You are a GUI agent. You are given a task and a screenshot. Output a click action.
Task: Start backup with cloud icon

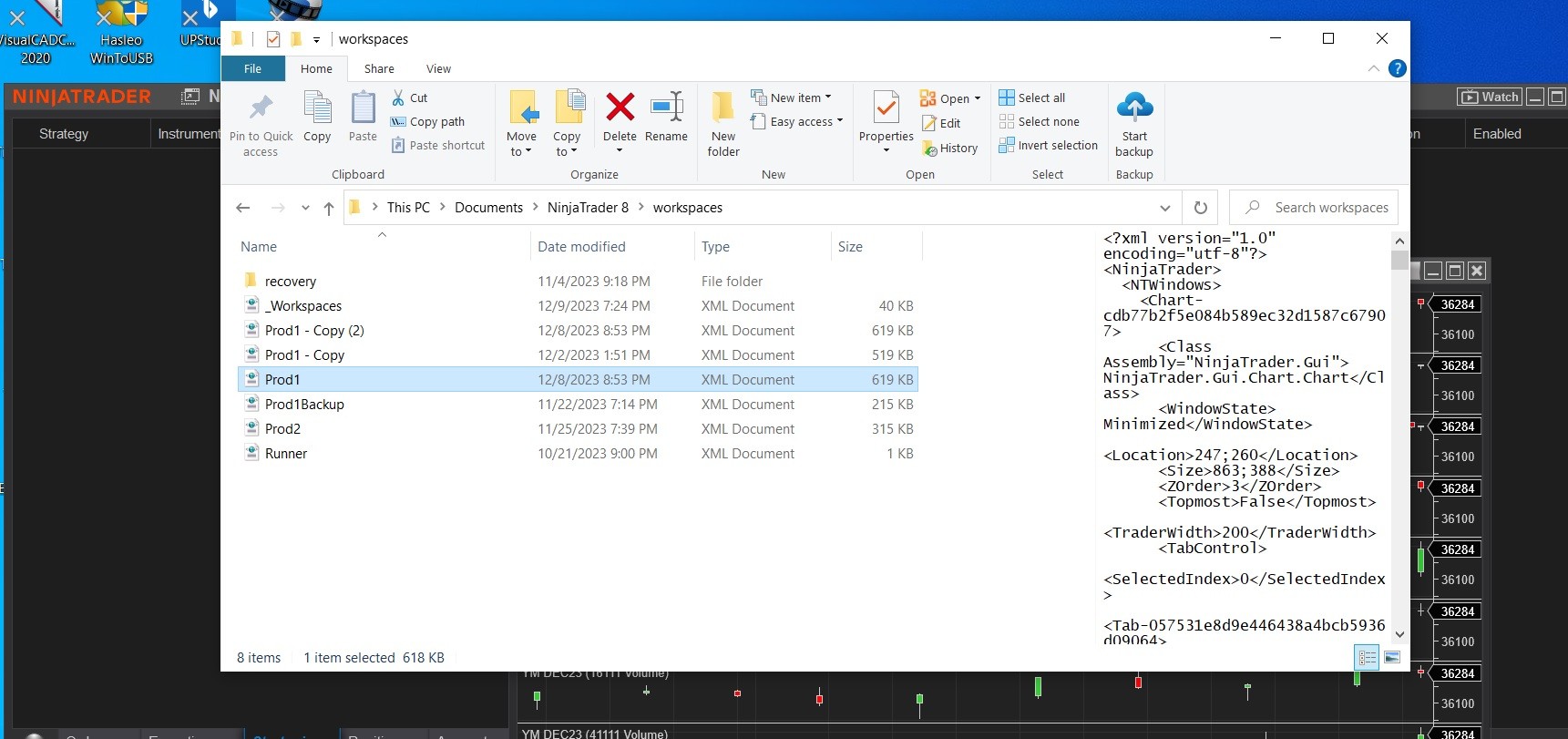(1134, 124)
